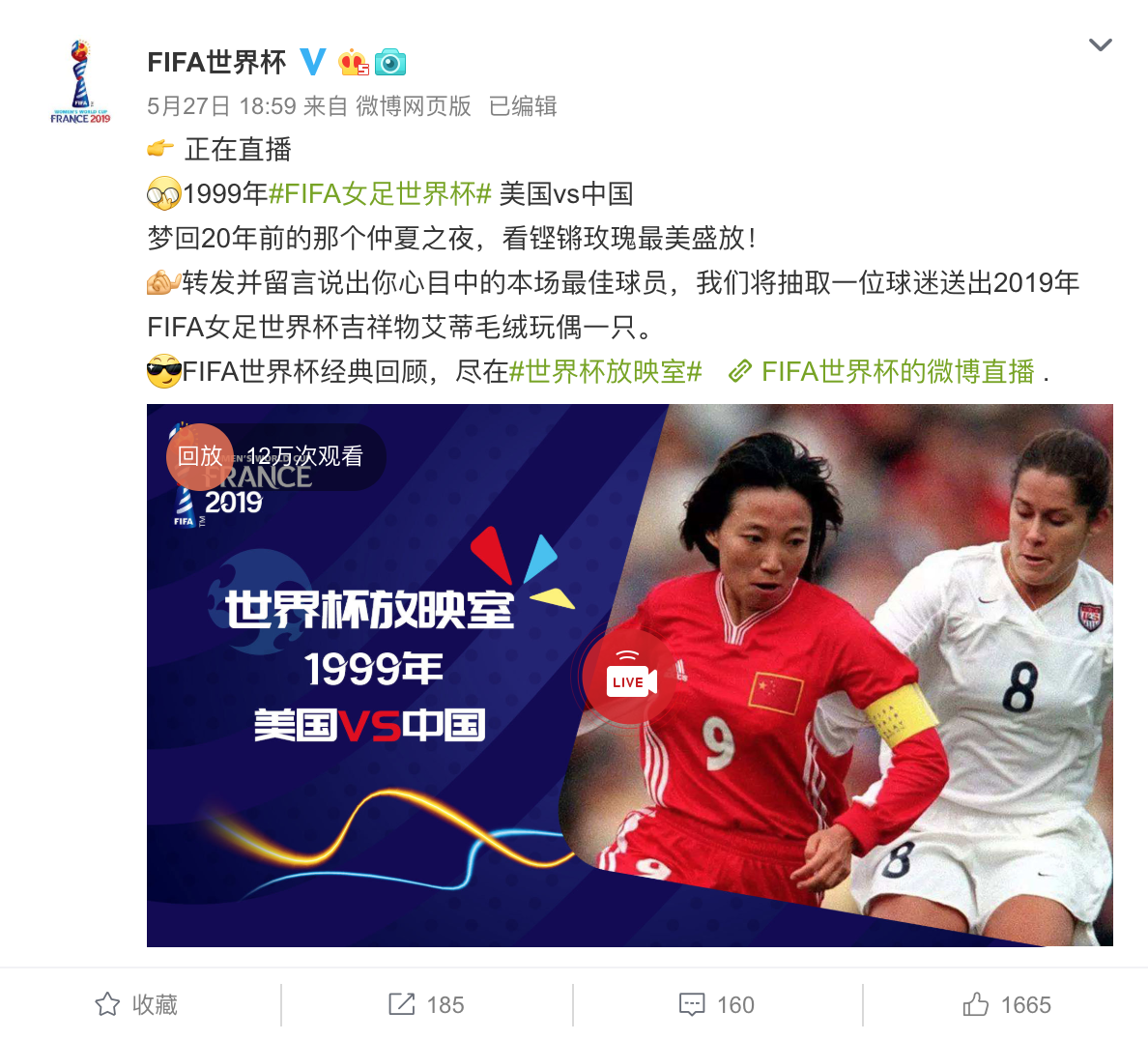
Task: Open the FIFA世界杯 account name link
Action: (216, 62)
